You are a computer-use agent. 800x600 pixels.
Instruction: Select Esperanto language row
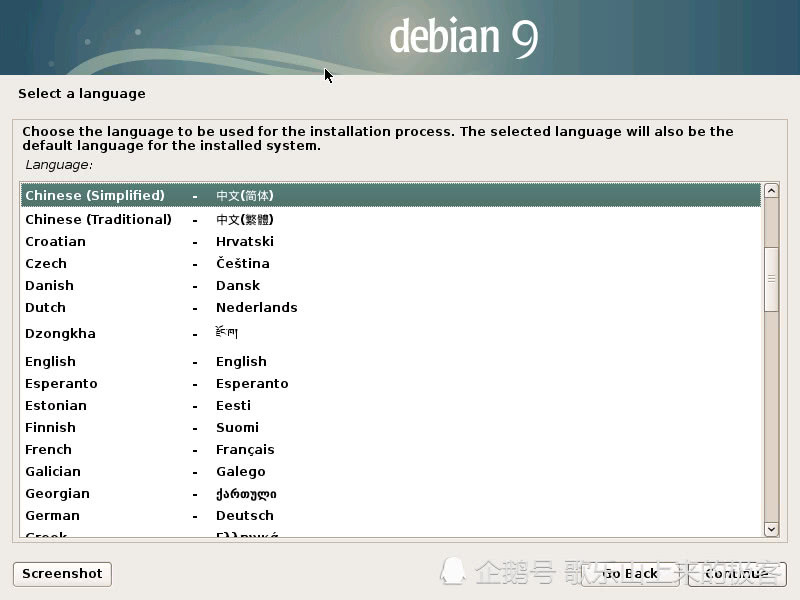pyautogui.click(x=391, y=383)
